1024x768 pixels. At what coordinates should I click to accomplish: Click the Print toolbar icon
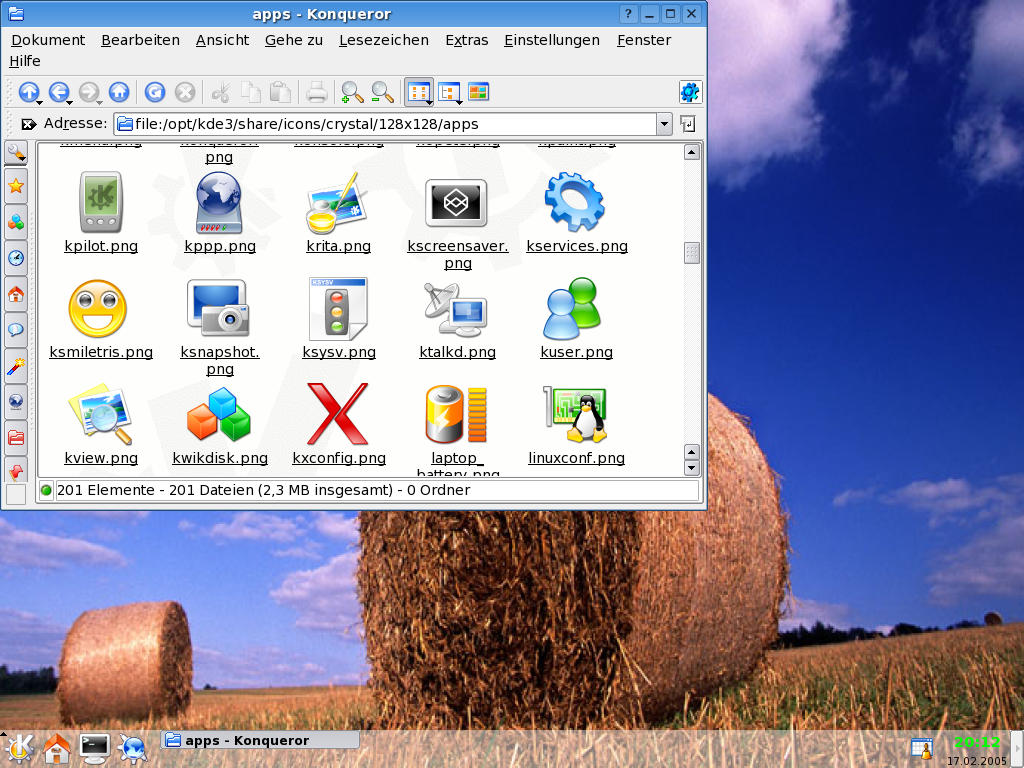317,92
